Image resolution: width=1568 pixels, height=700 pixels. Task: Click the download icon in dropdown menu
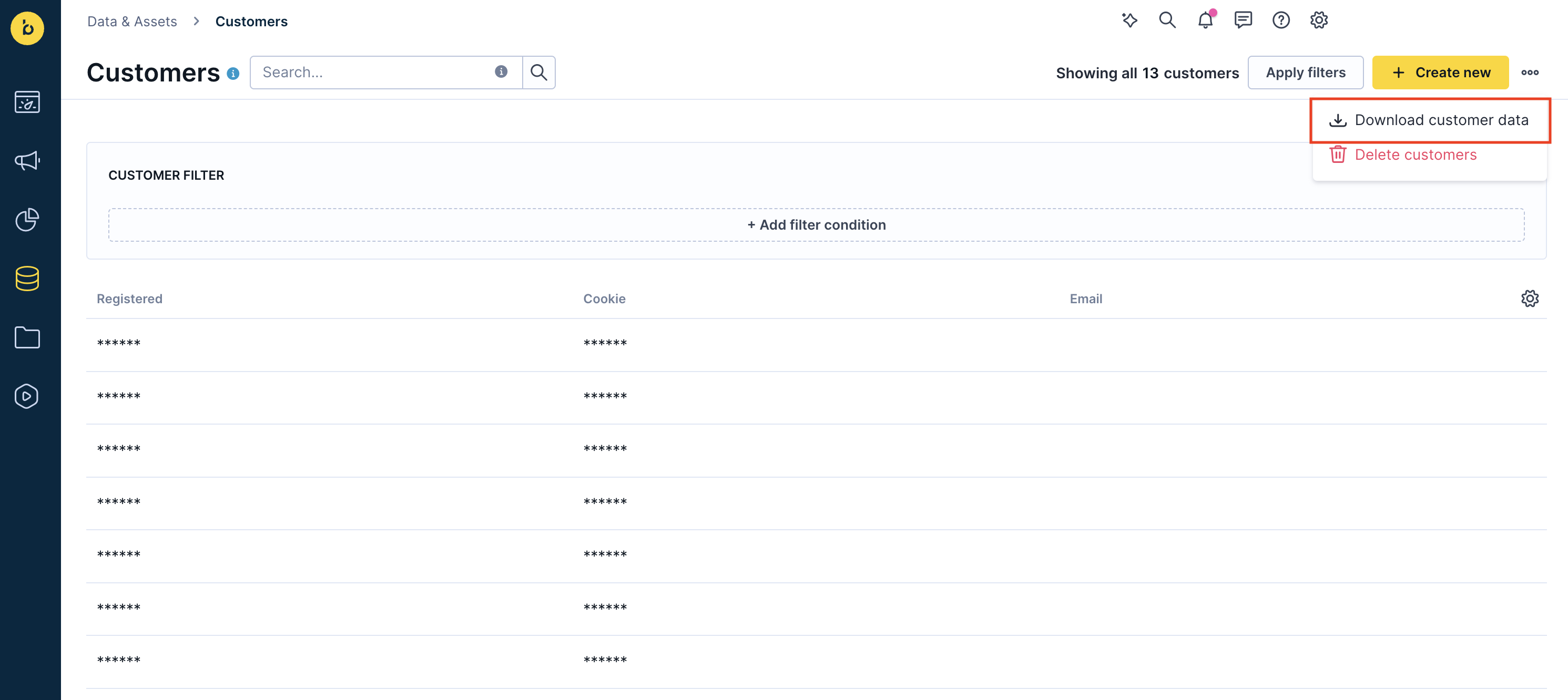pyautogui.click(x=1338, y=120)
